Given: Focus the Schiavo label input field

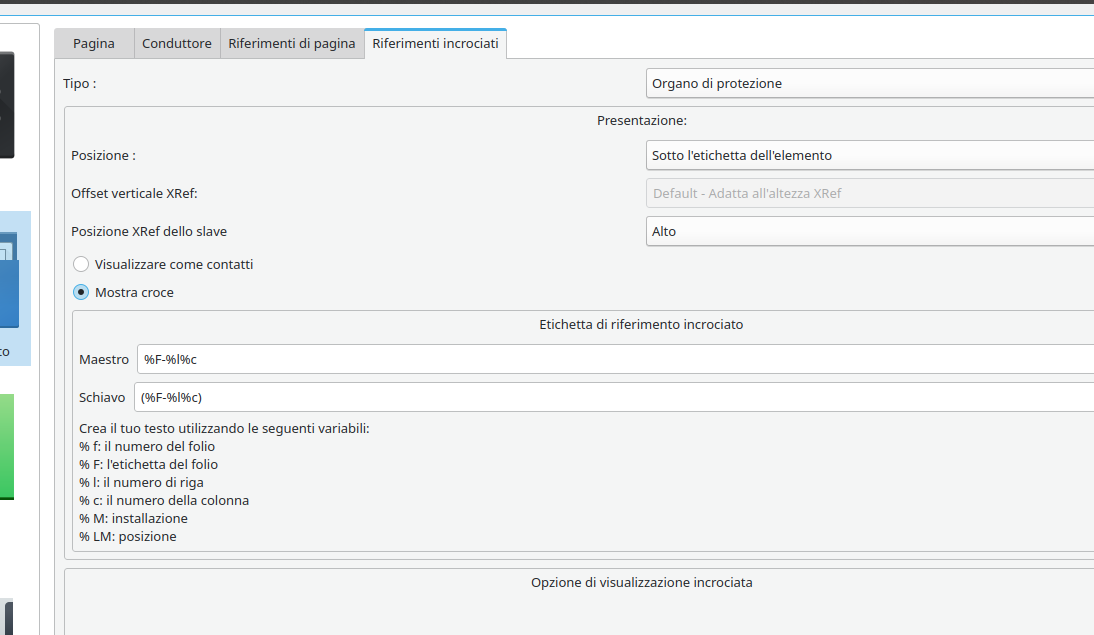Looking at the screenshot, I should (x=613, y=398).
